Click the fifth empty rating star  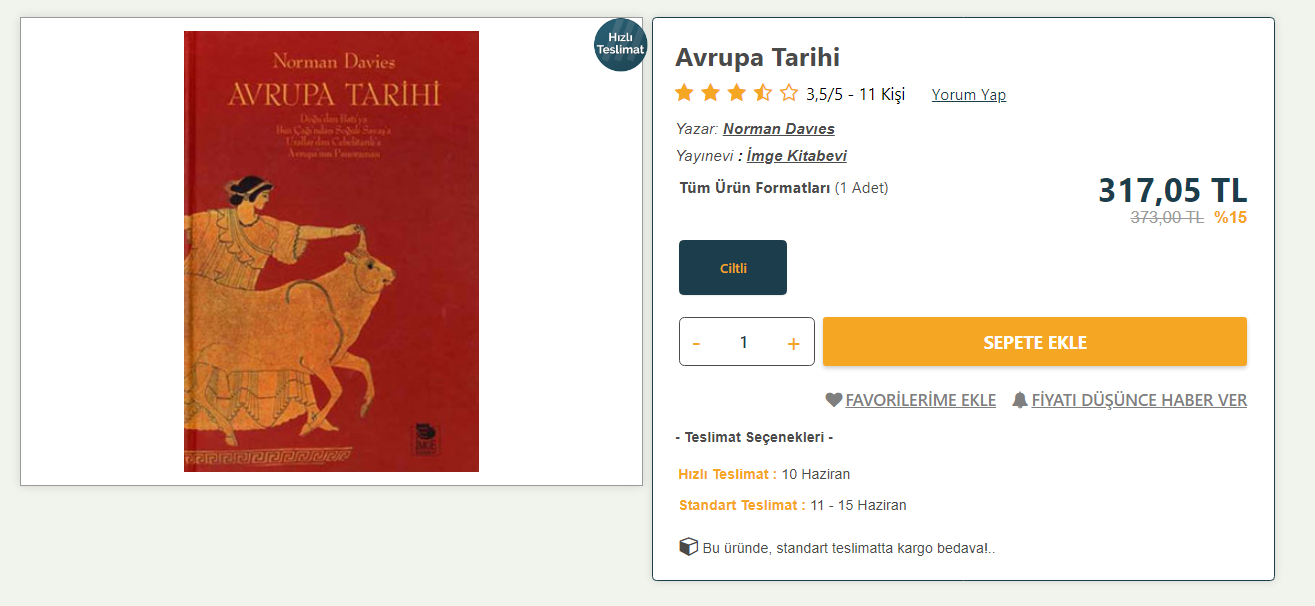[789, 93]
